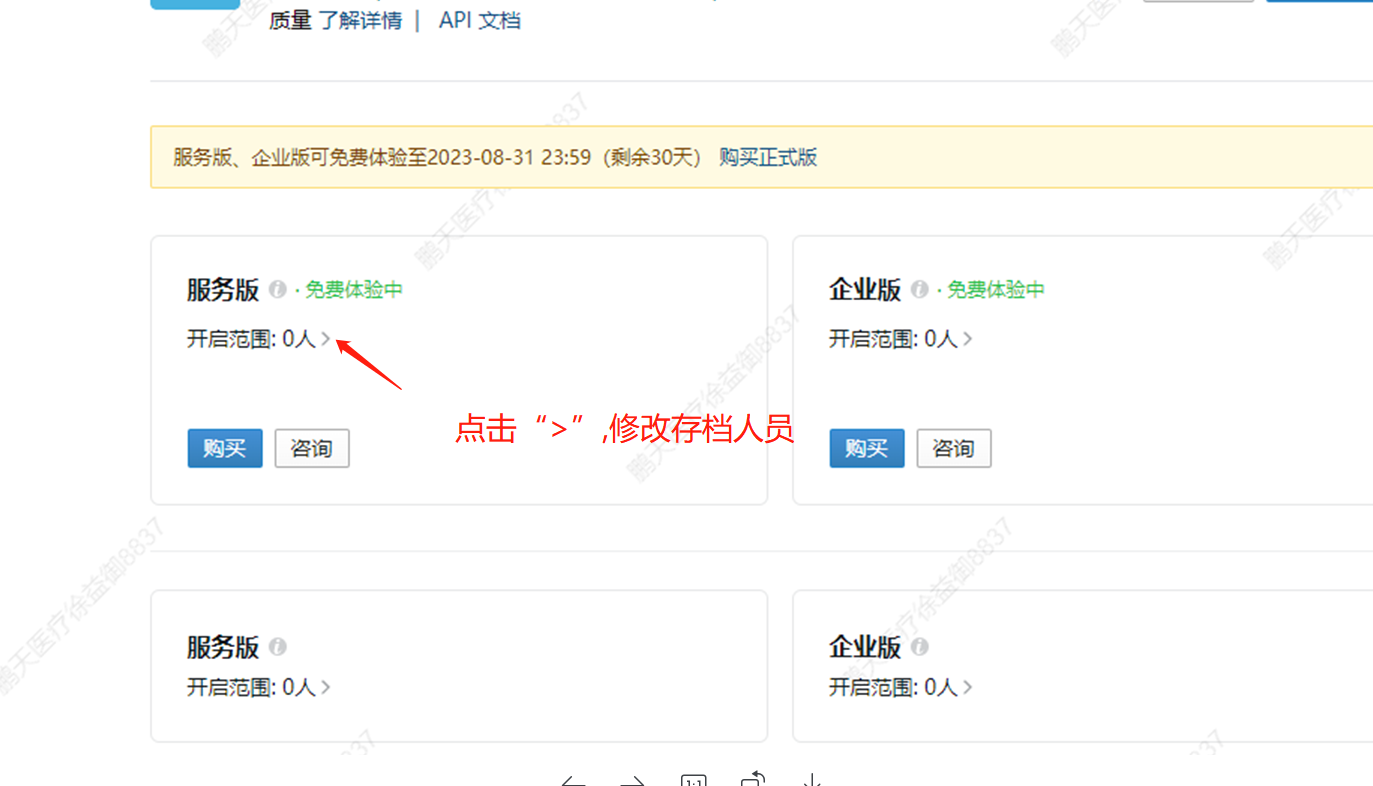This screenshot has width=1373, height=786.
Task: Go to next image with right arrow
Action: [x=632, y=781]
